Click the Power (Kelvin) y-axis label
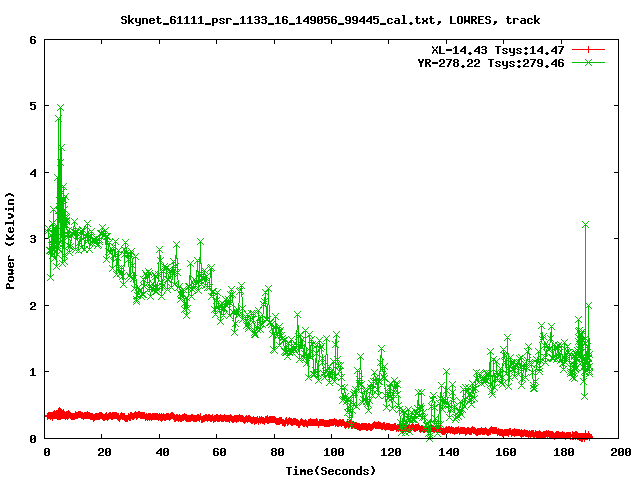The height and width of the screenshot is (480, 640). pyautogui.click(x=11, y=240)
